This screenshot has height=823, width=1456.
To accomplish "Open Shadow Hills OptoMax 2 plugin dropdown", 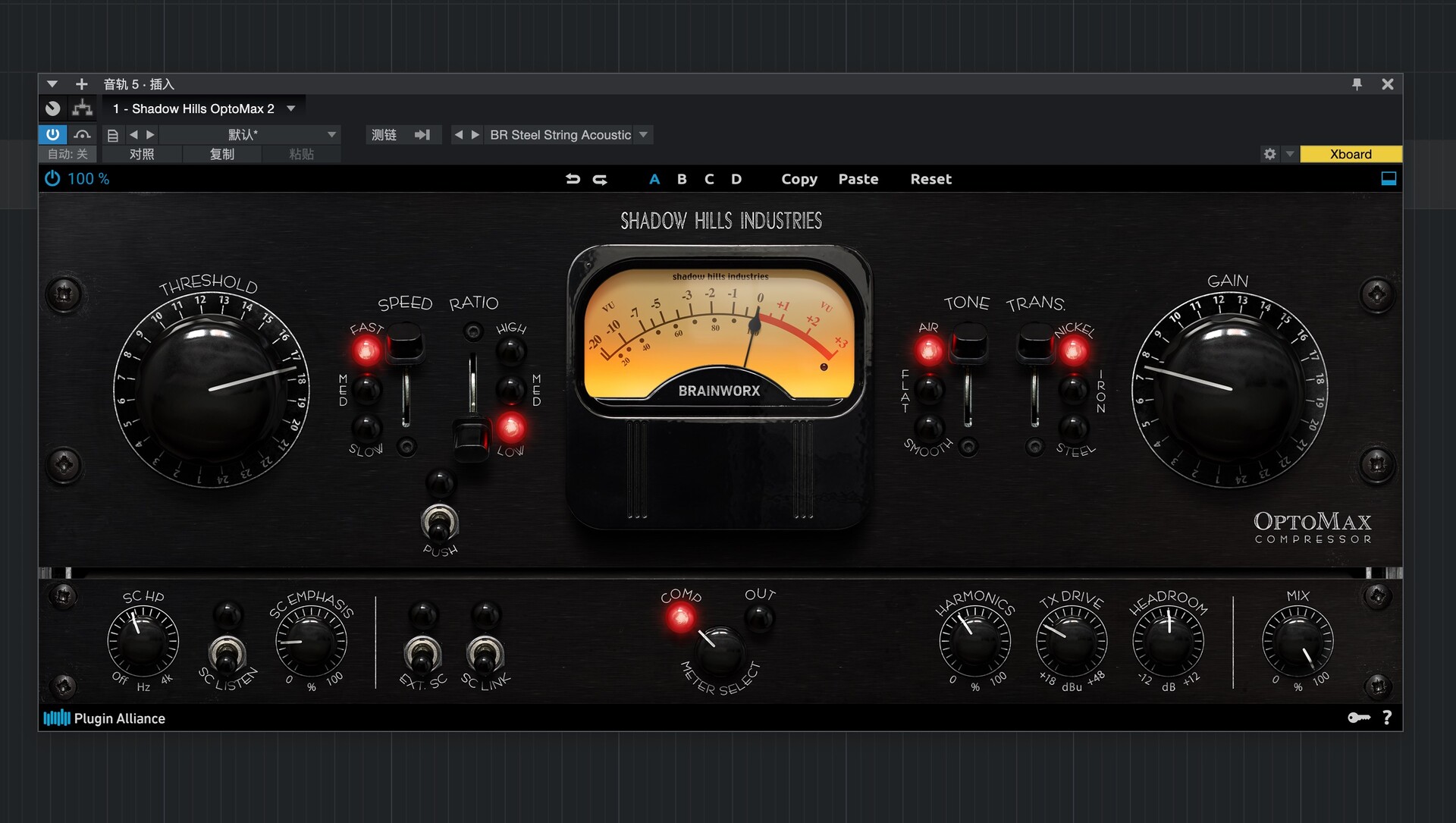I will (291, 108).
